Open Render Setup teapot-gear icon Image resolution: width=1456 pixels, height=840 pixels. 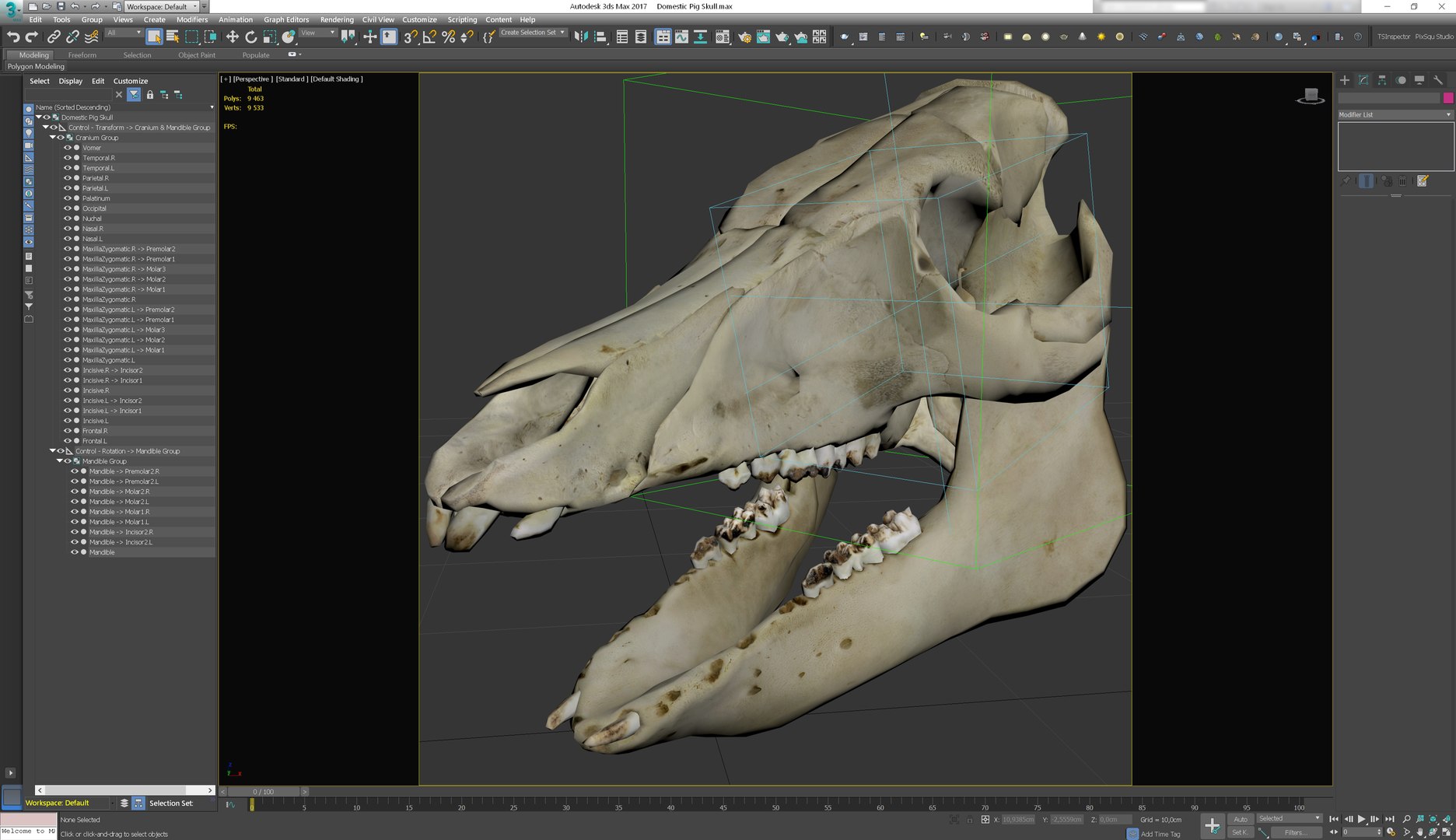(x=744, y=37)
